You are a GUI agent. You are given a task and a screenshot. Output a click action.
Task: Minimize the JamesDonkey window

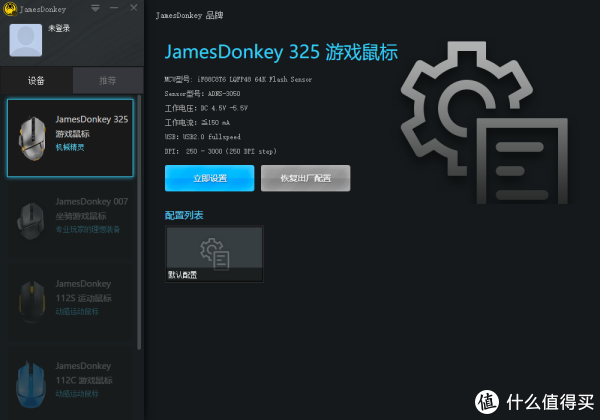(x=114, y=8)
